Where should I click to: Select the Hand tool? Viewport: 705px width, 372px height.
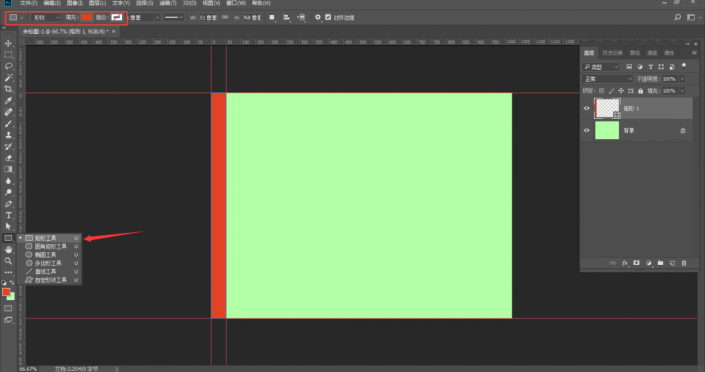point(8,249)
